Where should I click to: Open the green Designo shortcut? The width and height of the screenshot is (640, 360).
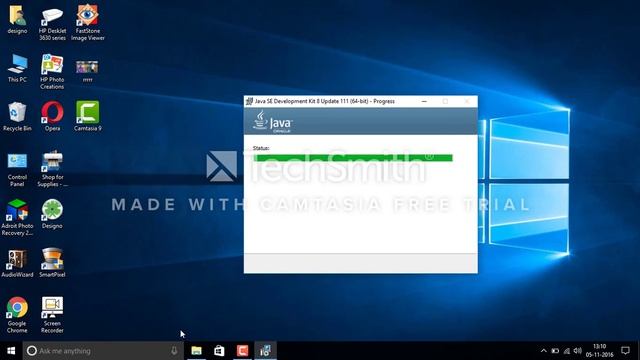pos(52,214)
